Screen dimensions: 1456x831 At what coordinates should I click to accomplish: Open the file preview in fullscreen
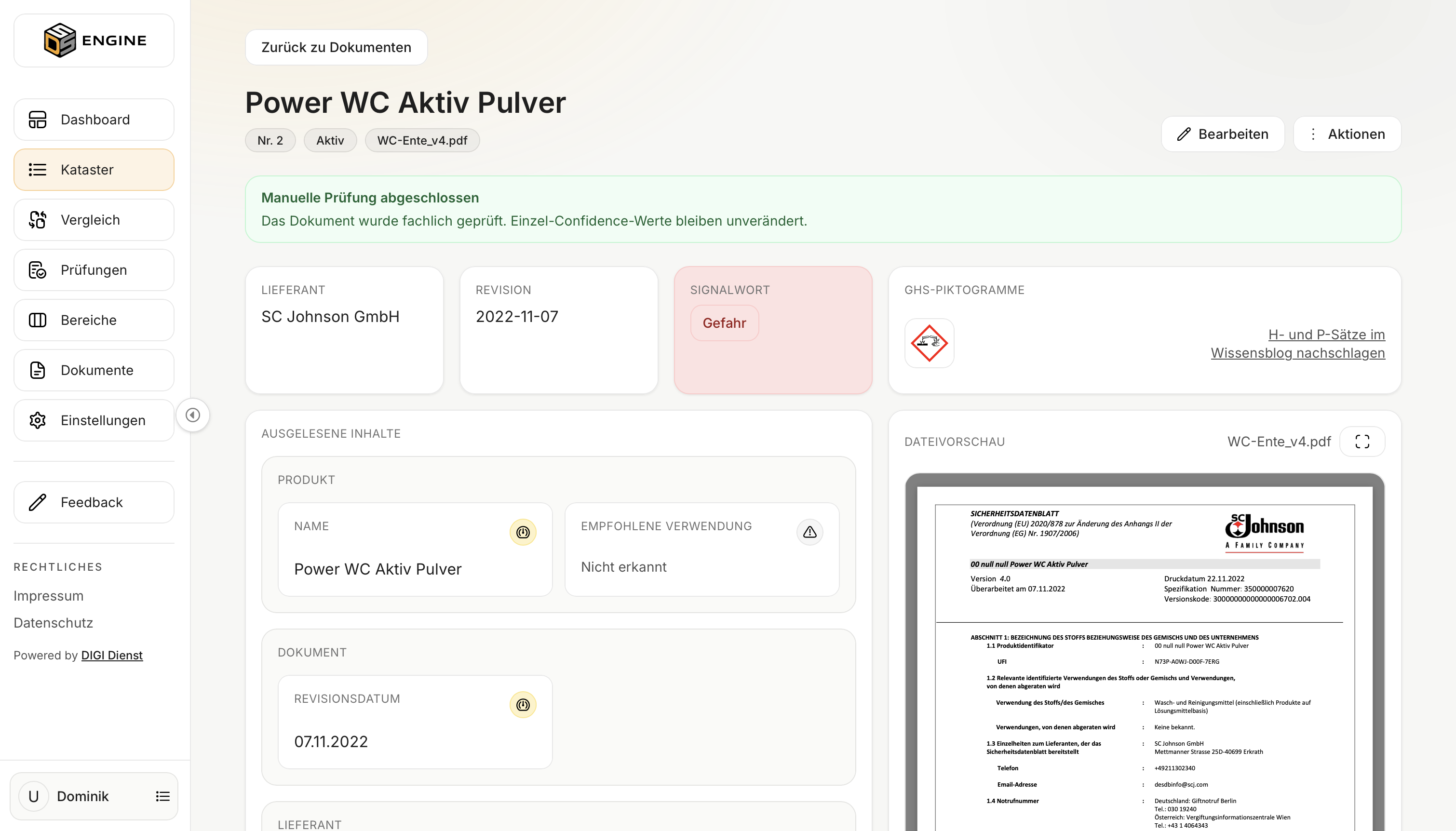coord(1362,442)
